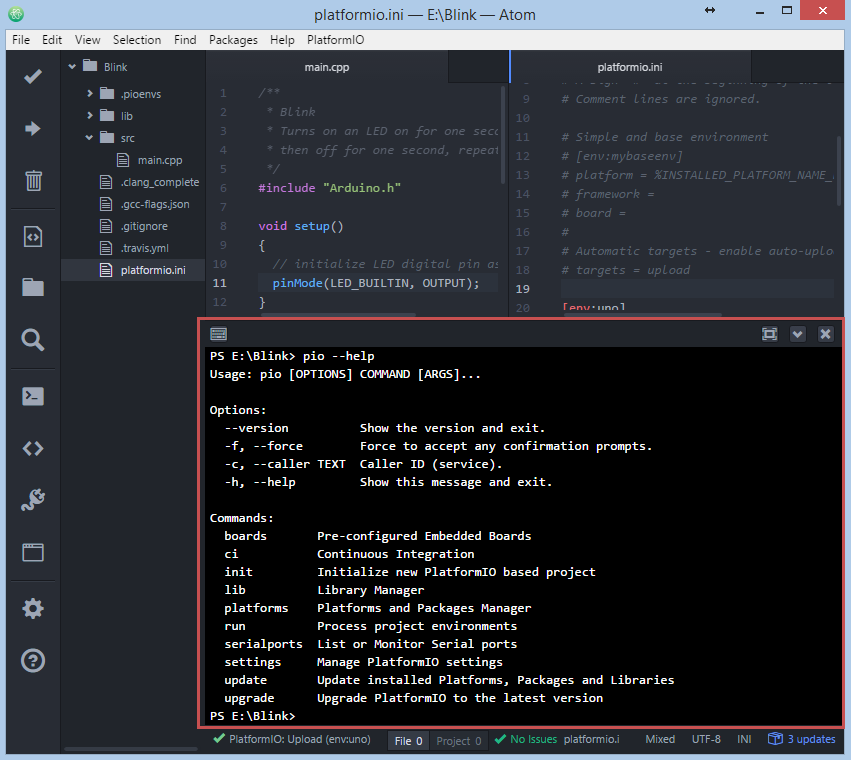
Task: Open the View menu
Action: coord(87,40)
